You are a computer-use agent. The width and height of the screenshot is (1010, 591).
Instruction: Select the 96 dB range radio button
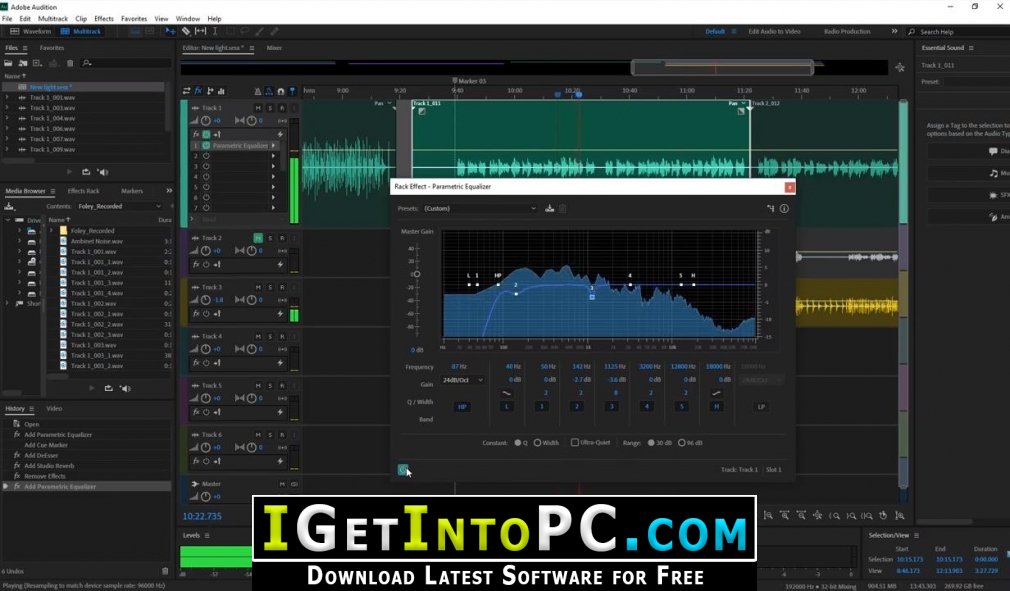(x=681, y=443)
